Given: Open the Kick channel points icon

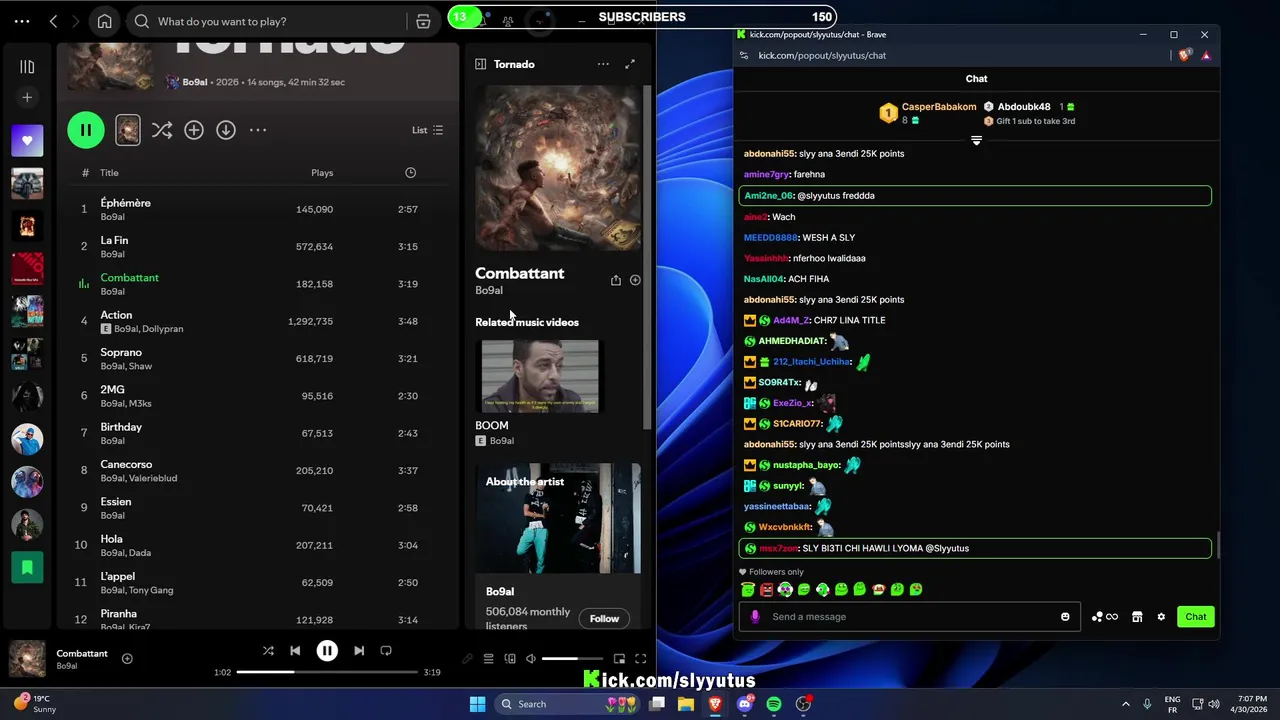Looking at the screenshot, I should pyautogui.click(x=1105, y=617).
